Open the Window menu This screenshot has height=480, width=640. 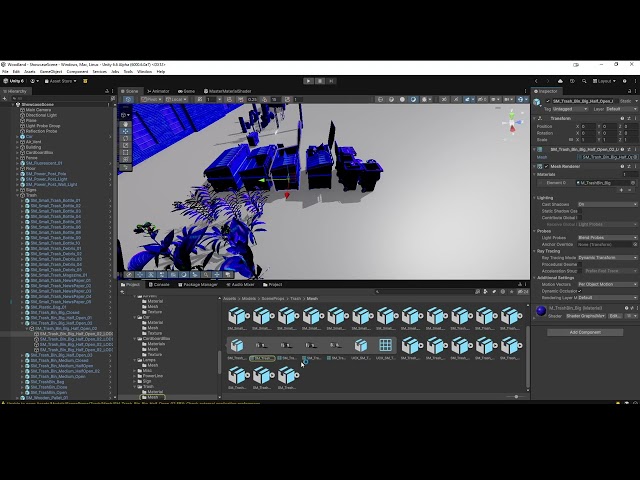click(144, 71)
